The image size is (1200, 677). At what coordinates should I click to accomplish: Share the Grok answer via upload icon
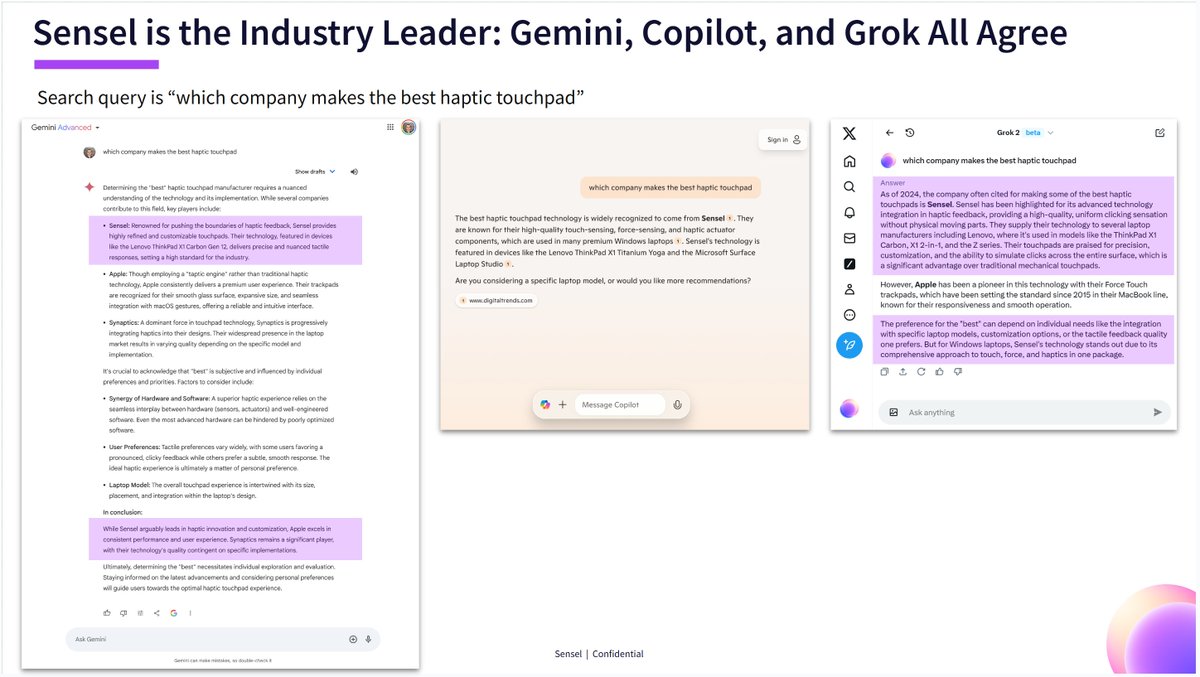tap(903, 372)
